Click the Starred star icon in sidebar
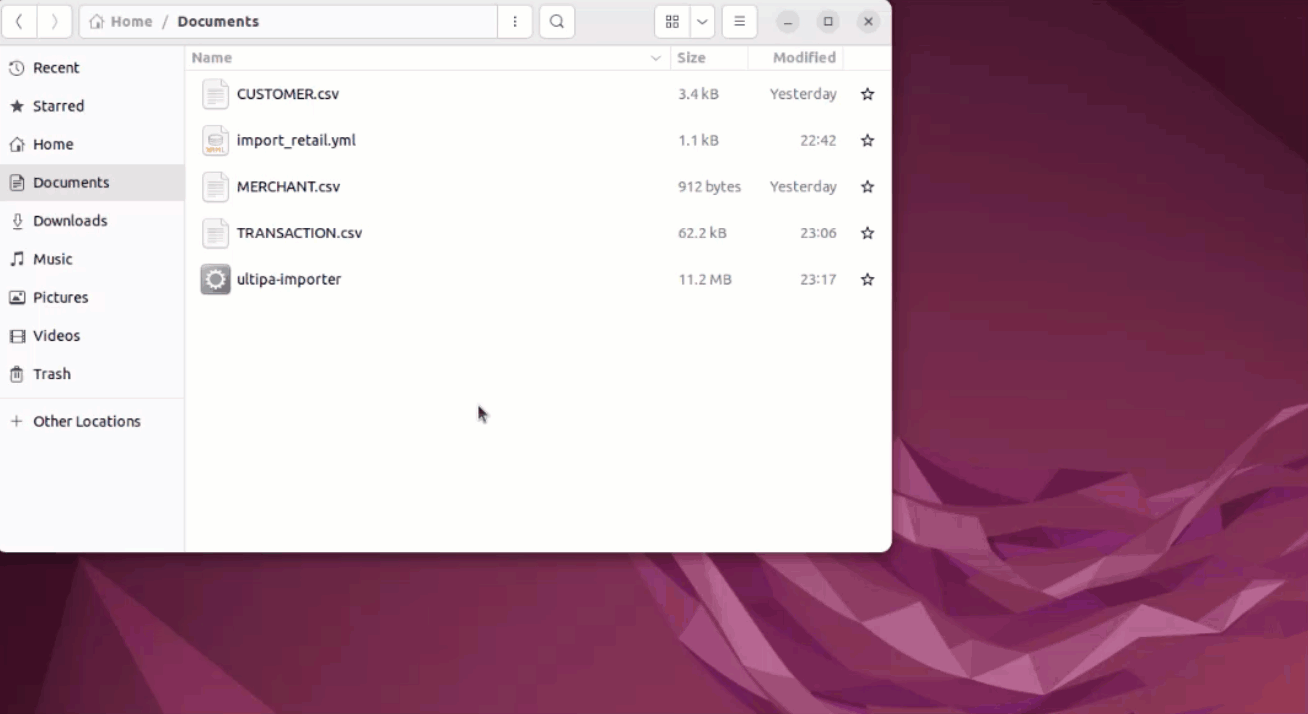The width and height of the screenshot is (1308, 714). pyautogui.click(x=16, y=106)
